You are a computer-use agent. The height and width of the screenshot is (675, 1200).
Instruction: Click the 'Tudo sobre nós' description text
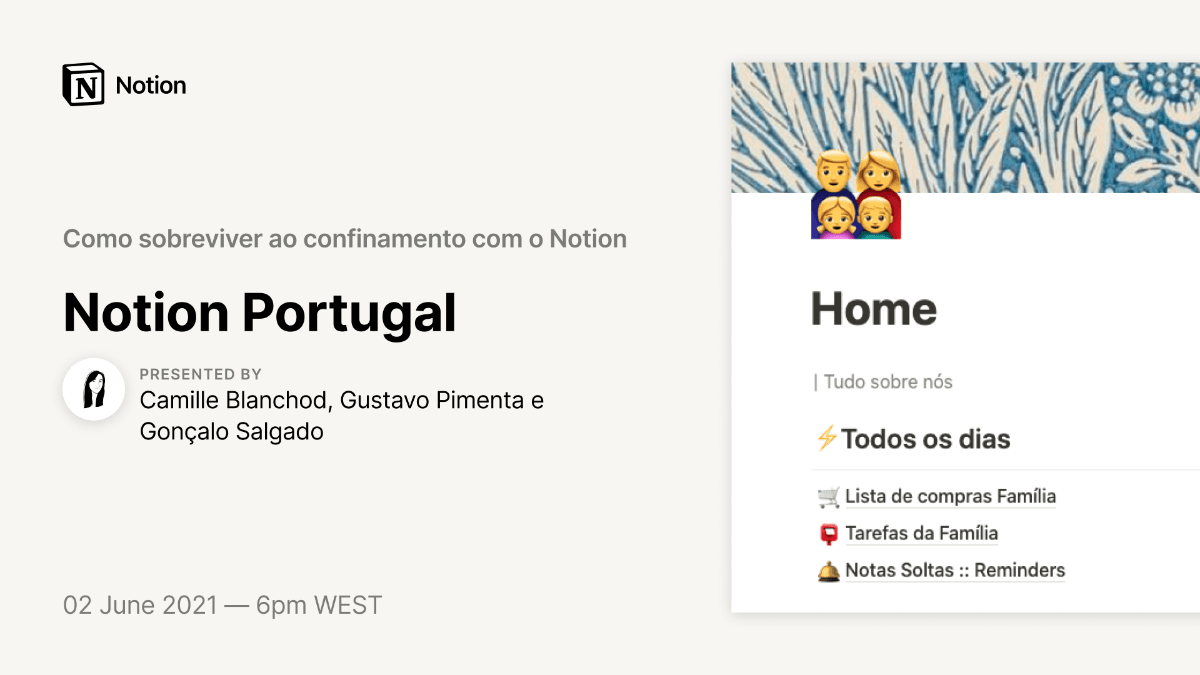883,382
